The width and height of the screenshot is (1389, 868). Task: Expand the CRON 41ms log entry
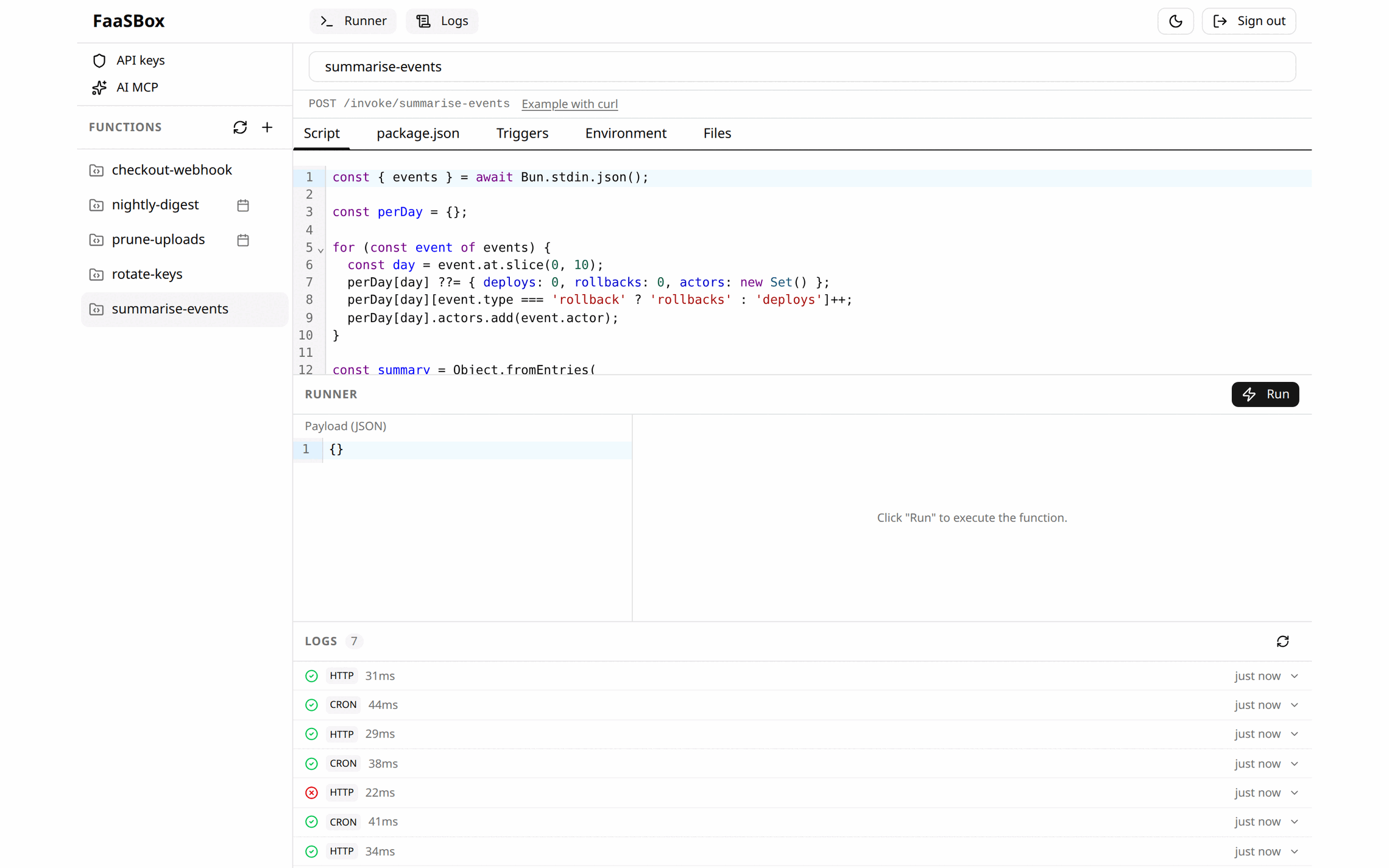802,822
